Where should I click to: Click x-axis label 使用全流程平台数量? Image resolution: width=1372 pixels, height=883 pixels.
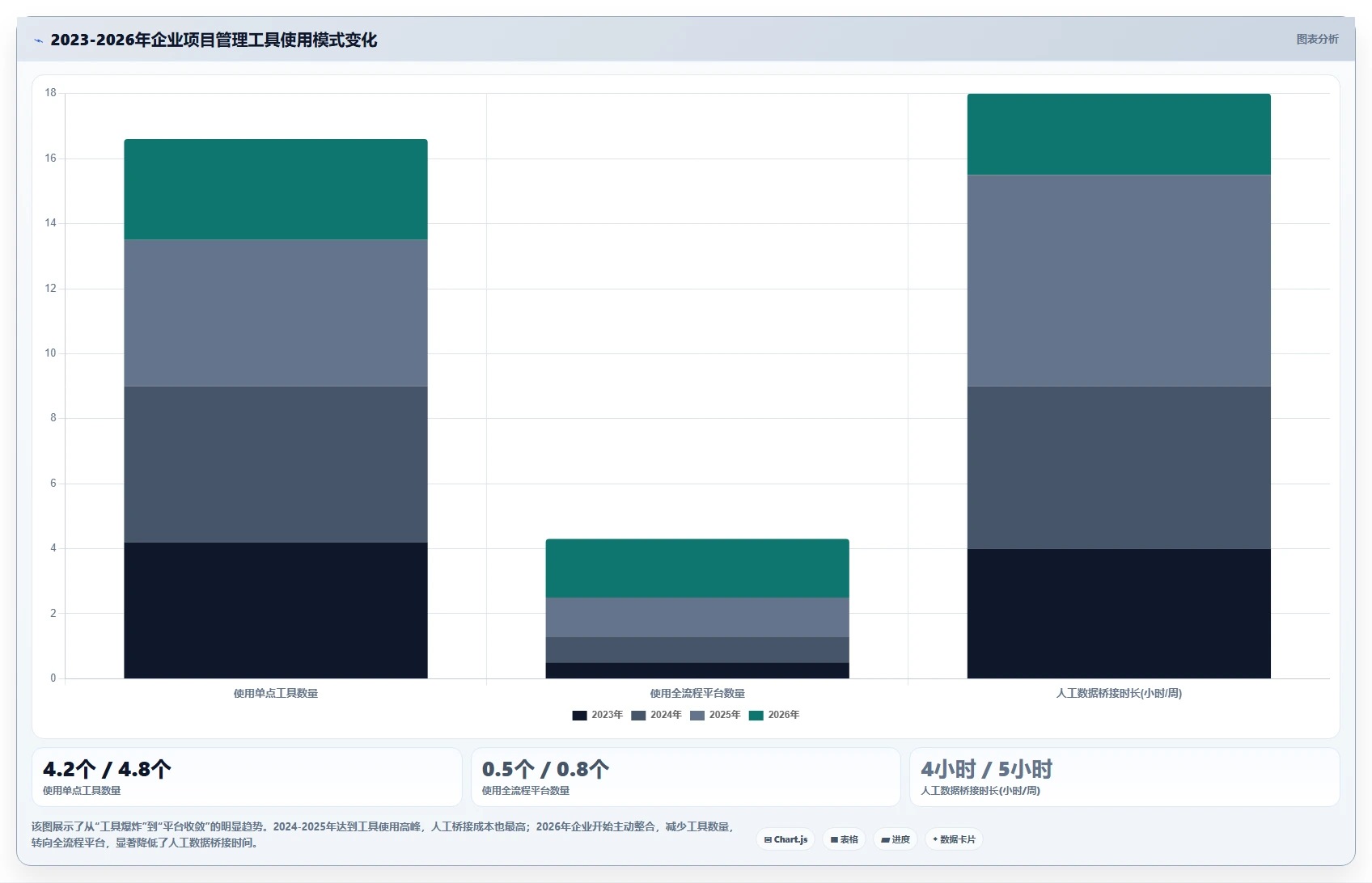pyautogui.click(x=697, y=693)
